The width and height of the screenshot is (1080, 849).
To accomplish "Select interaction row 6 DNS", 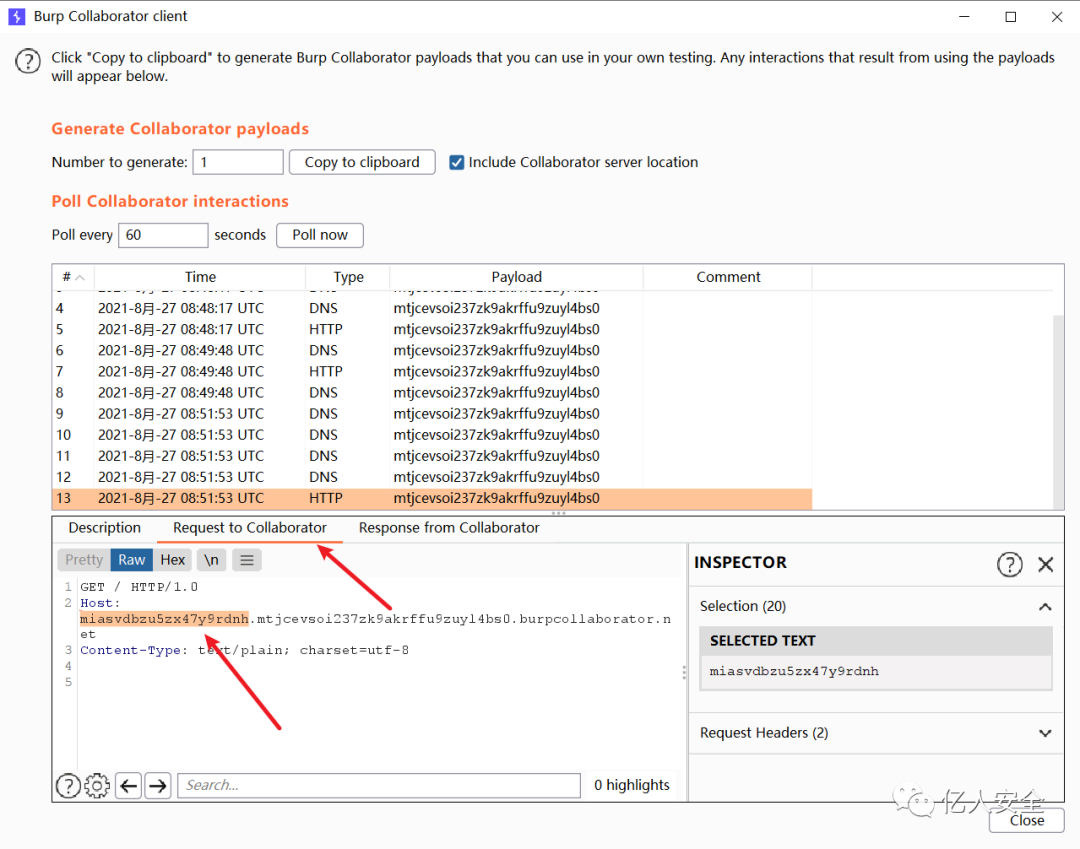I will pyautogui.click(x=432, y=350).
